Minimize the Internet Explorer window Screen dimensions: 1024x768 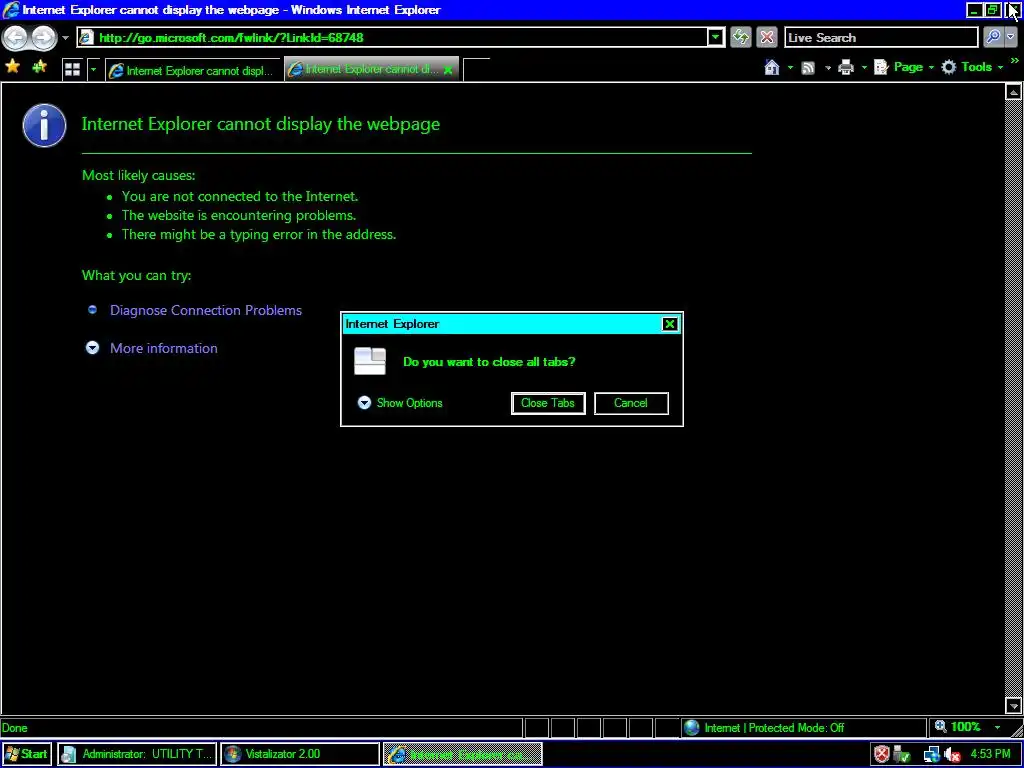point(974,10)
